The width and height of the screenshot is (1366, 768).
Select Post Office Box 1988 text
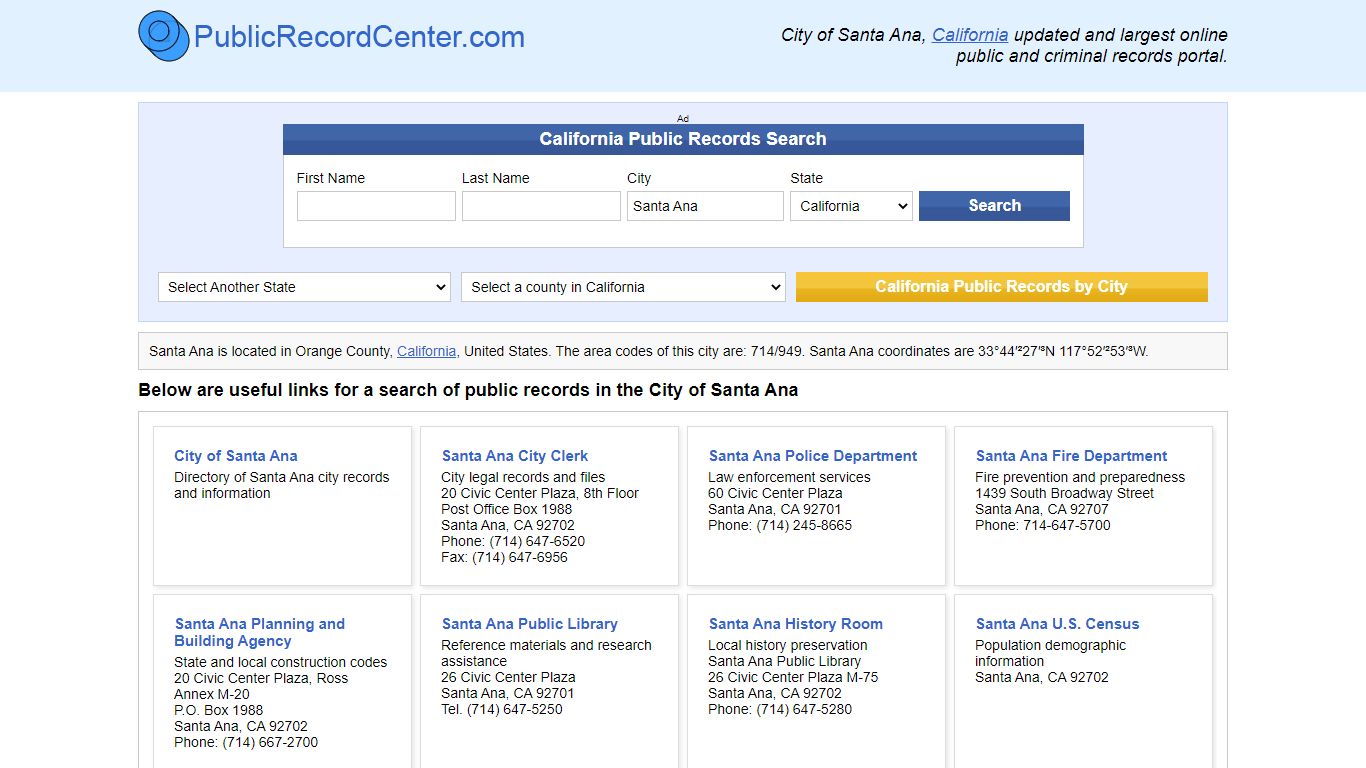click(507, 509)
